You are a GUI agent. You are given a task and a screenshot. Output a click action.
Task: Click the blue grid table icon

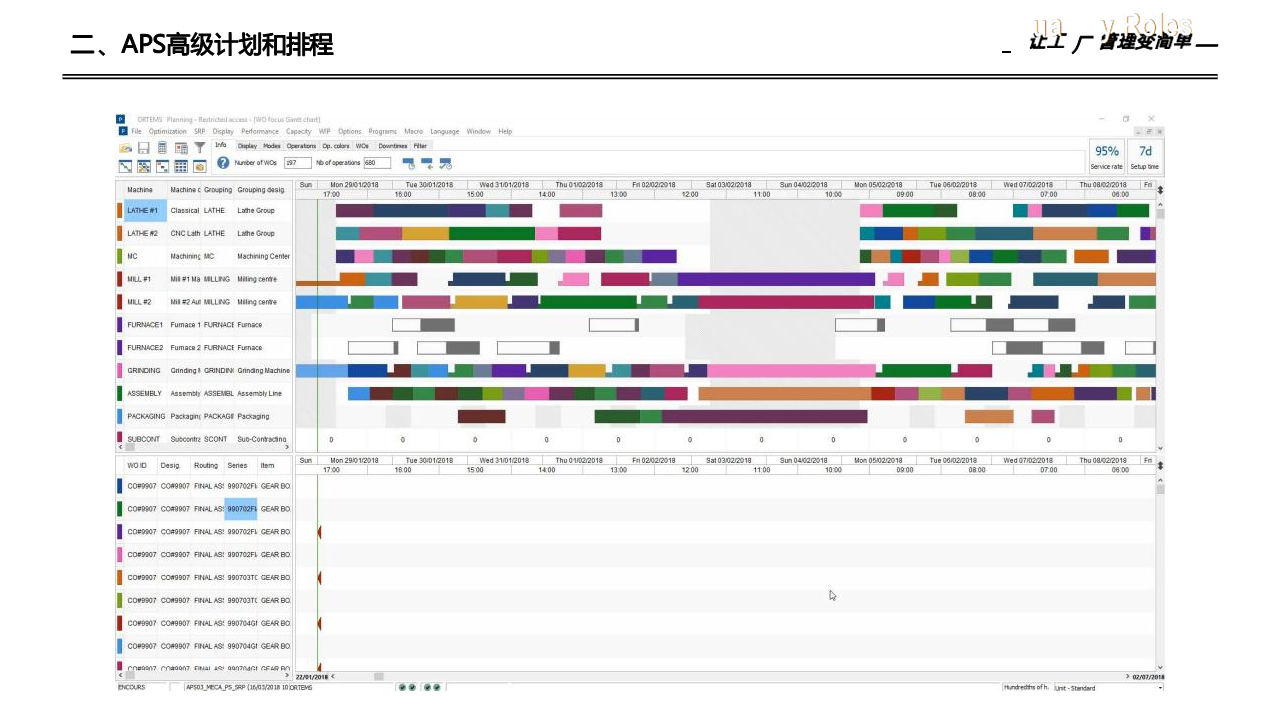point(181,166)
